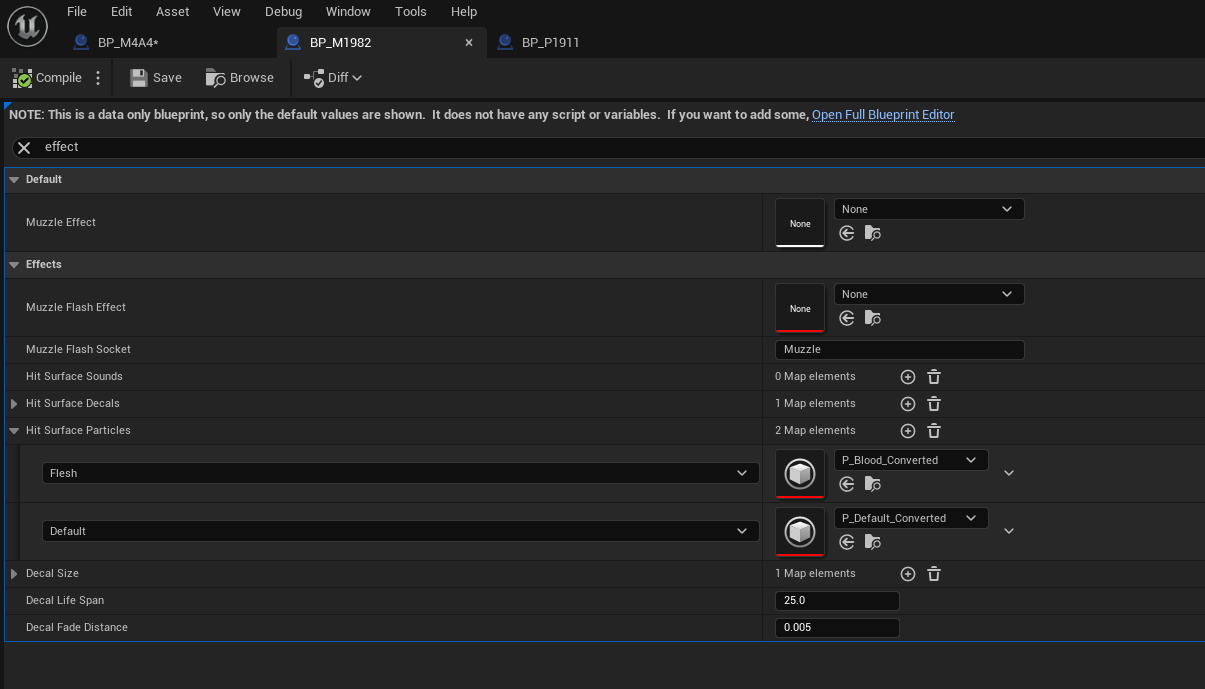Browse to Muzzle Flash Effect asset

pos(873,318)
